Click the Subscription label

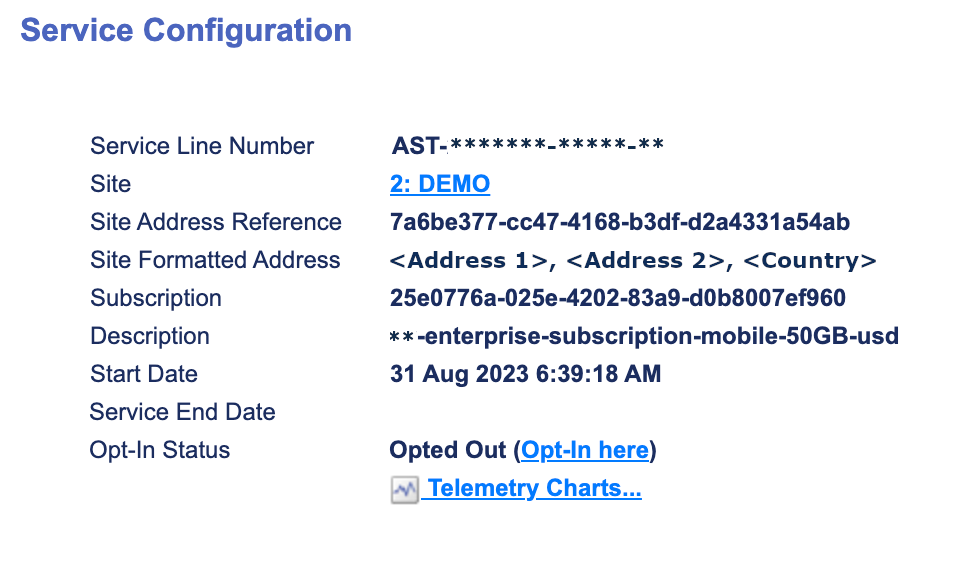pos(156,298)
